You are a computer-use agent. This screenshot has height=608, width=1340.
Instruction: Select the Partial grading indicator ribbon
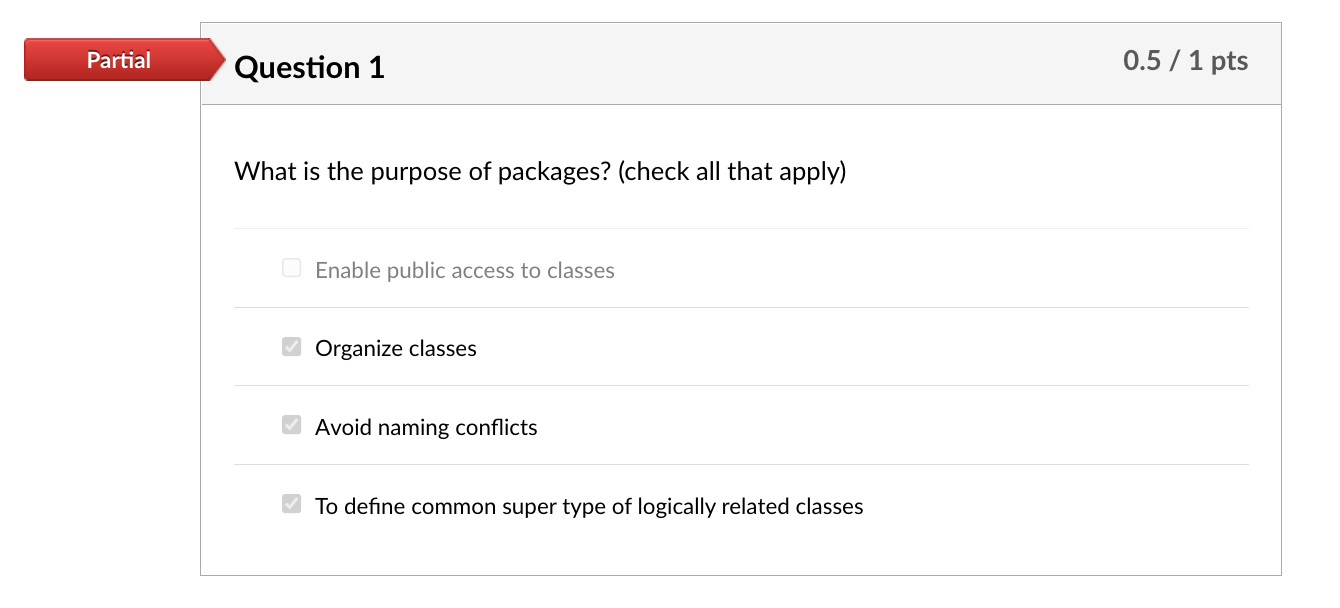tap(118, 59)
